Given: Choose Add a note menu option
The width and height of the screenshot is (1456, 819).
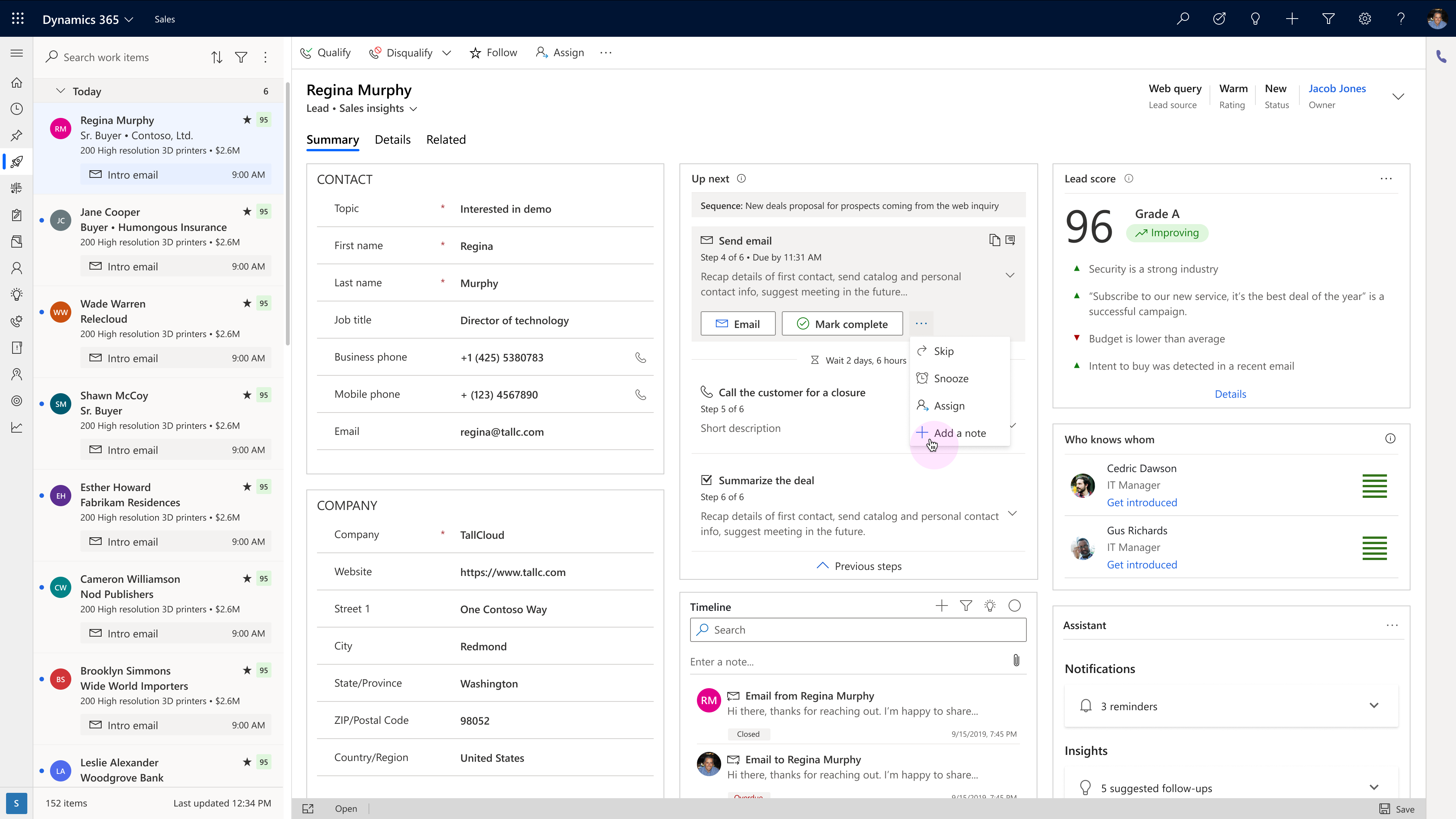Looking at the screenshot, I should 960,433.
